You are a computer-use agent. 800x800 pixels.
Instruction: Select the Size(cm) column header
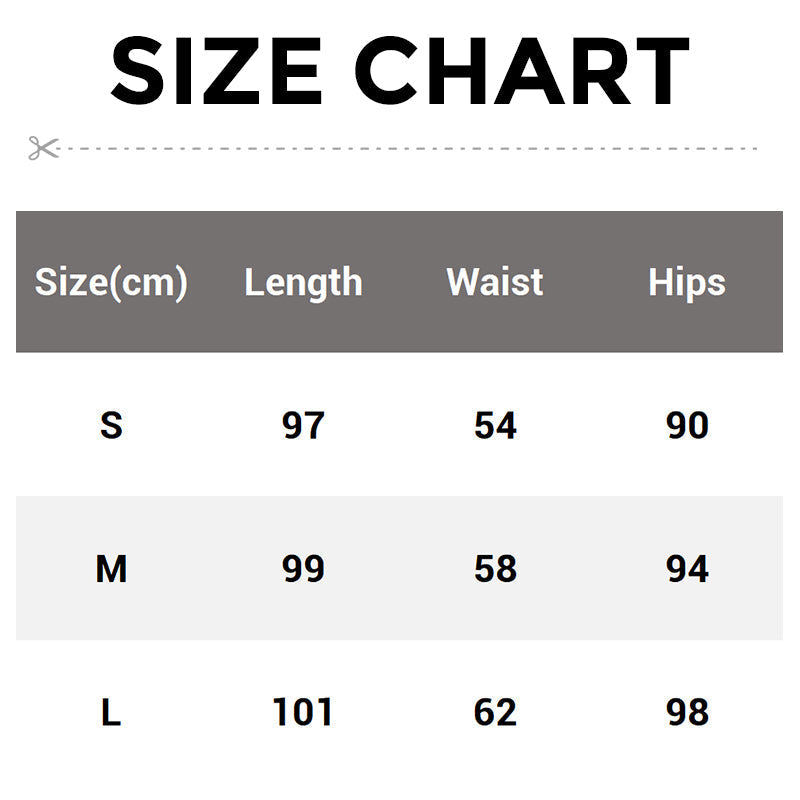pyautogui.click(x=111, y=282)
